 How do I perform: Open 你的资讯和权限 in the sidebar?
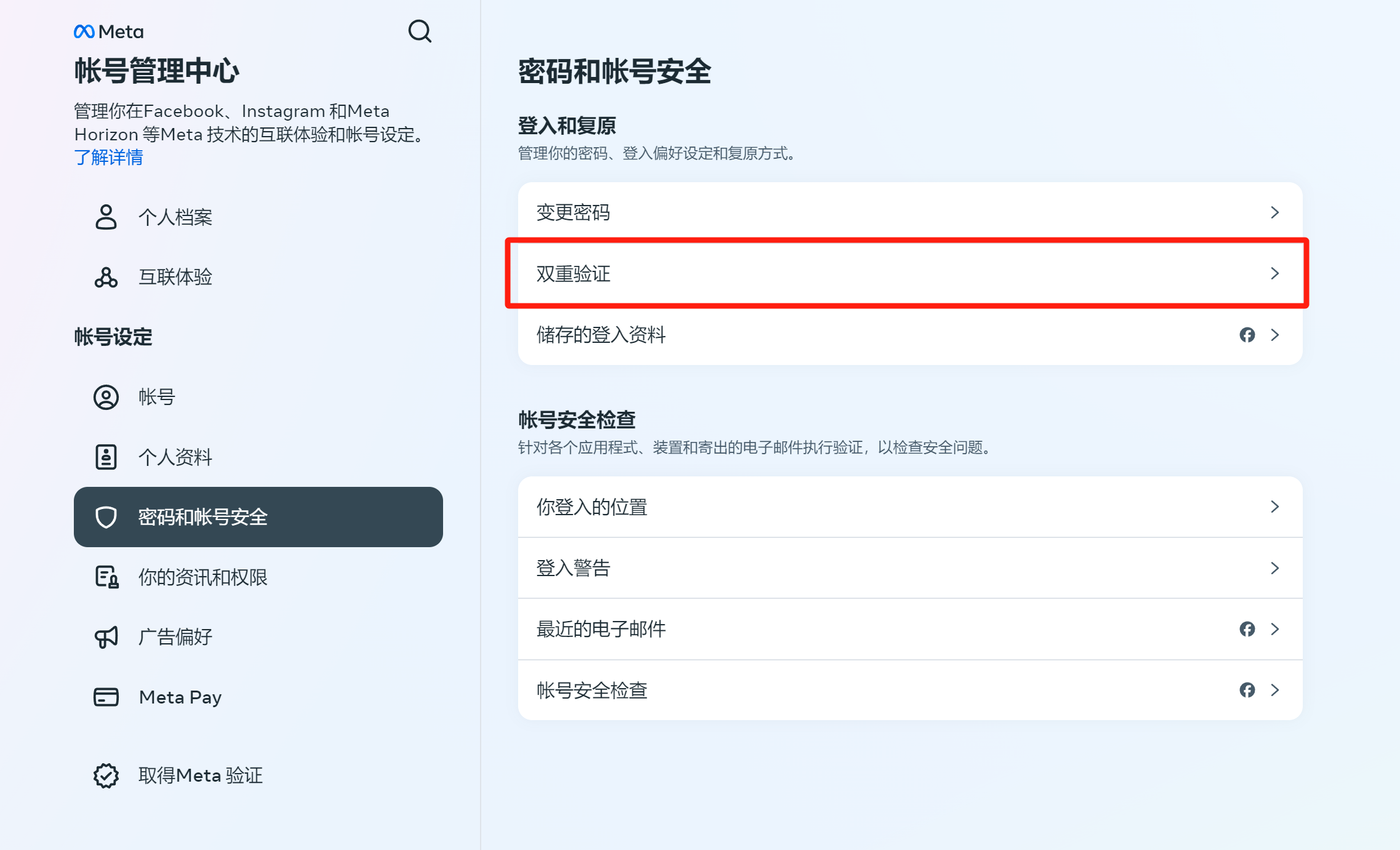point(258,577)
